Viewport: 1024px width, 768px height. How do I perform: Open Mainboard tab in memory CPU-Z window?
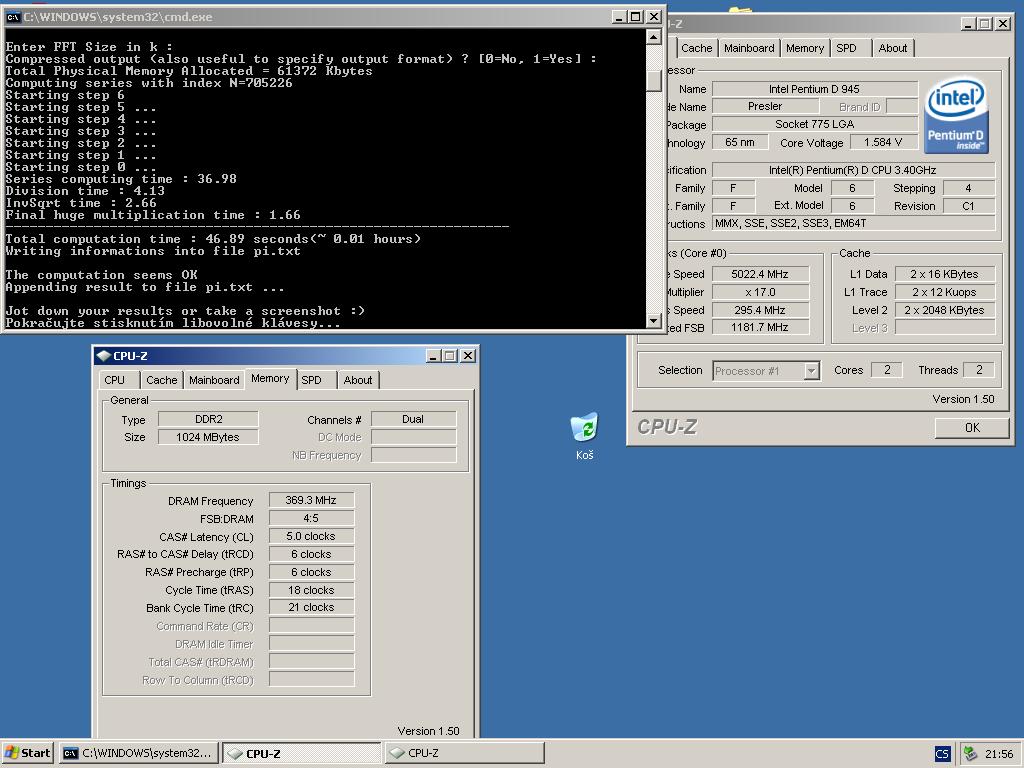214,380
